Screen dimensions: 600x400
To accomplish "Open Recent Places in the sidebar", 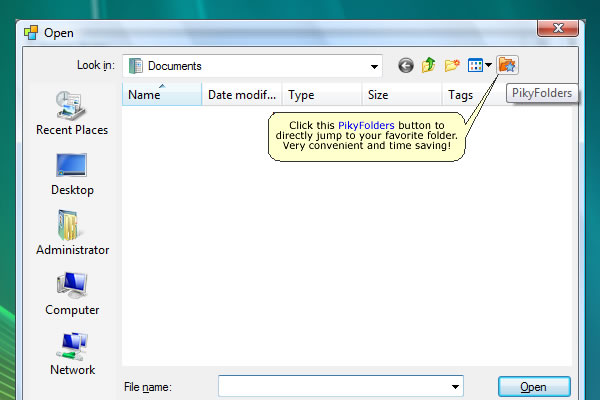I will pos(72,113).
